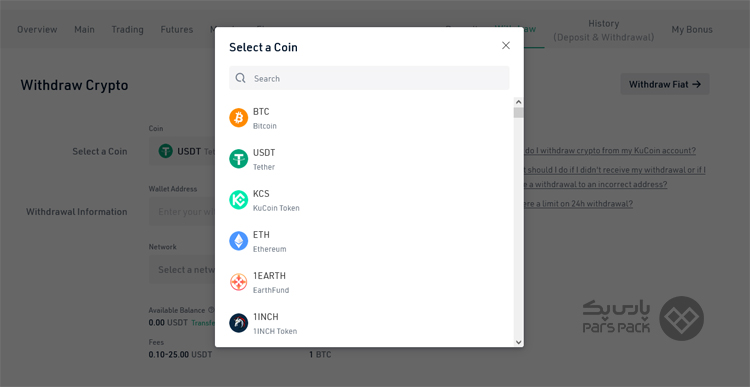Close the Select a Coin dialog
The height and width of the screenshot is (387, 750).
click(506, 45)
